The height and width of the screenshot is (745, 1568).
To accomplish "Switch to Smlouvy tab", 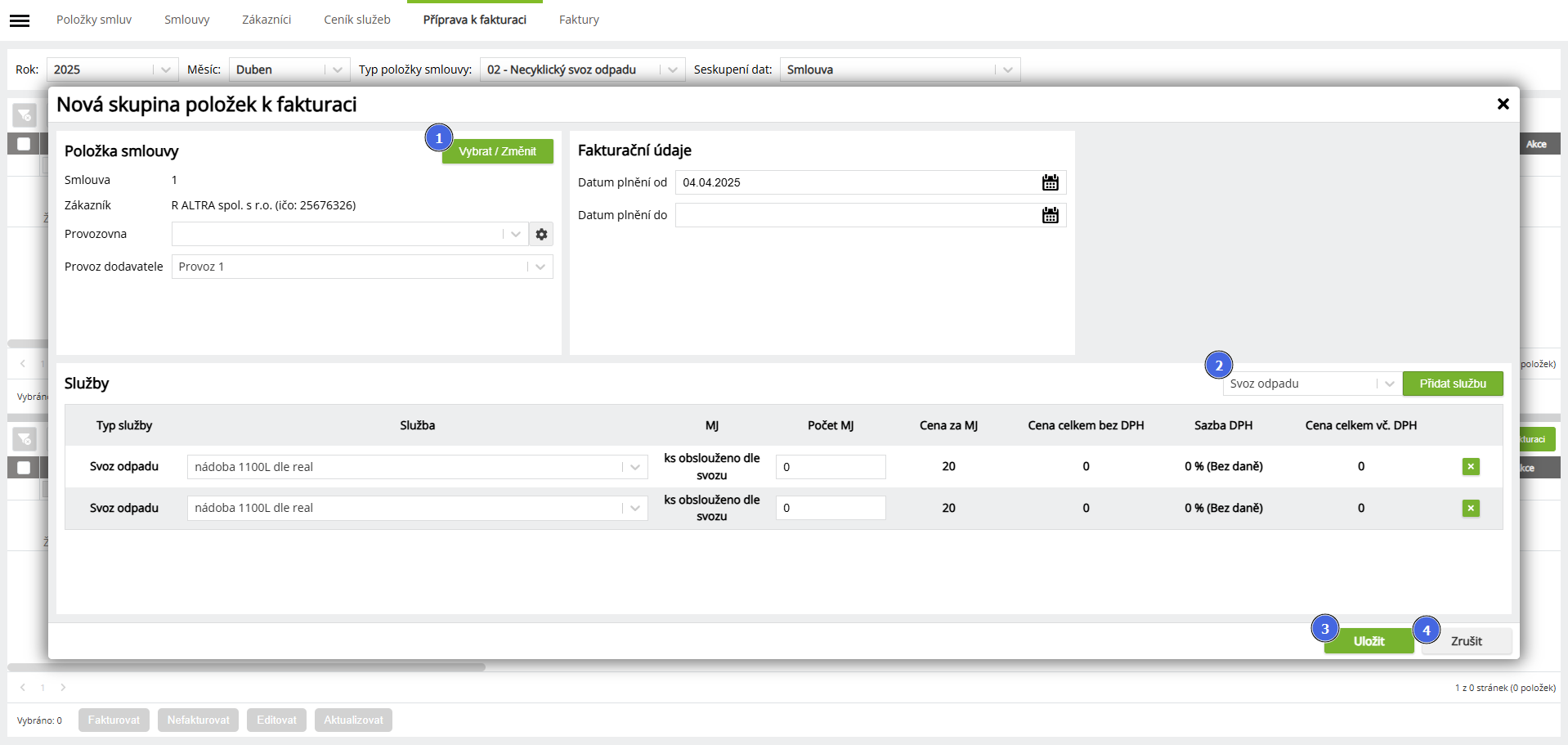I will tap(187, 20).
